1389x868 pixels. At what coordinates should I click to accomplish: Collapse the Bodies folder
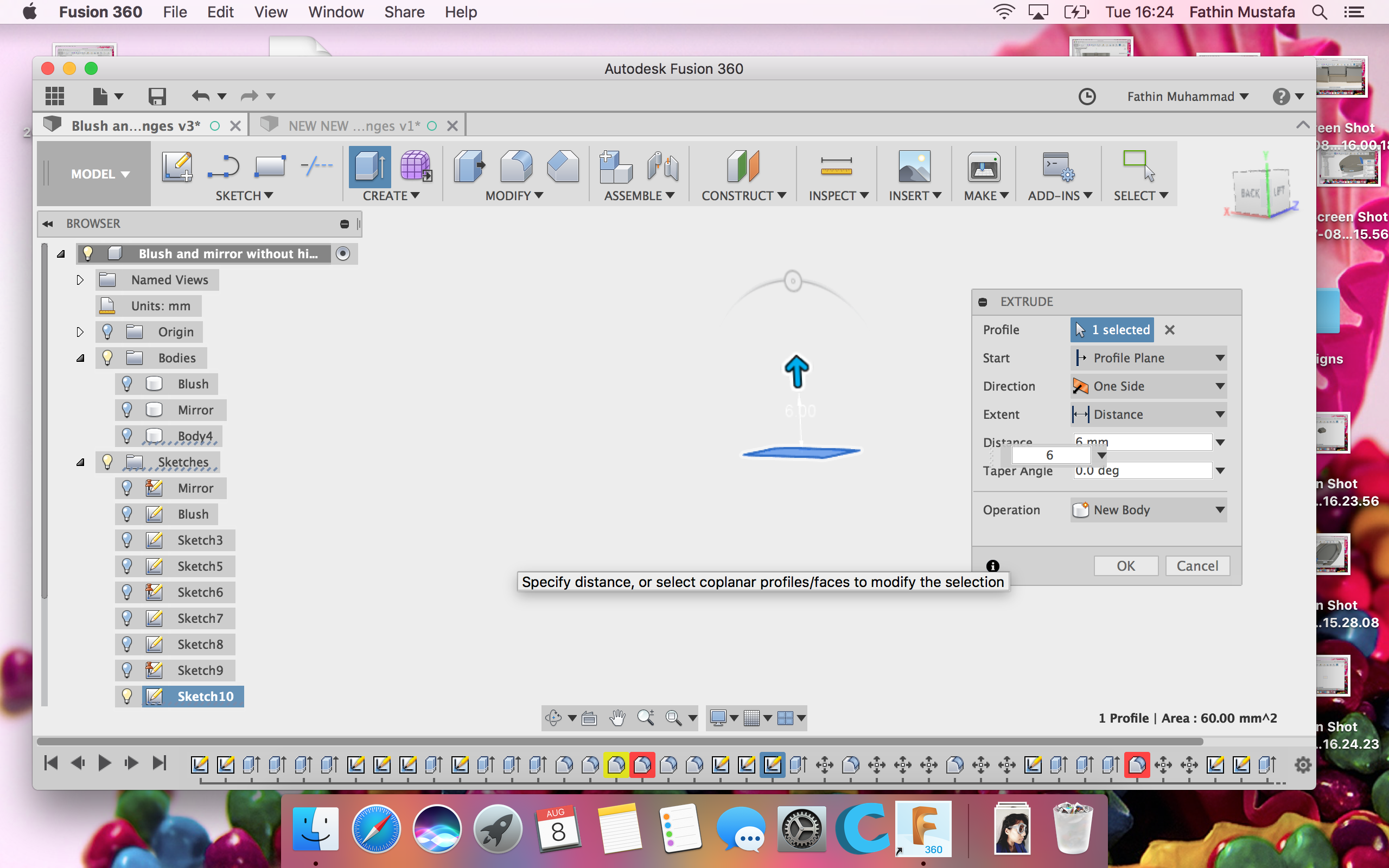pos(80,358)
